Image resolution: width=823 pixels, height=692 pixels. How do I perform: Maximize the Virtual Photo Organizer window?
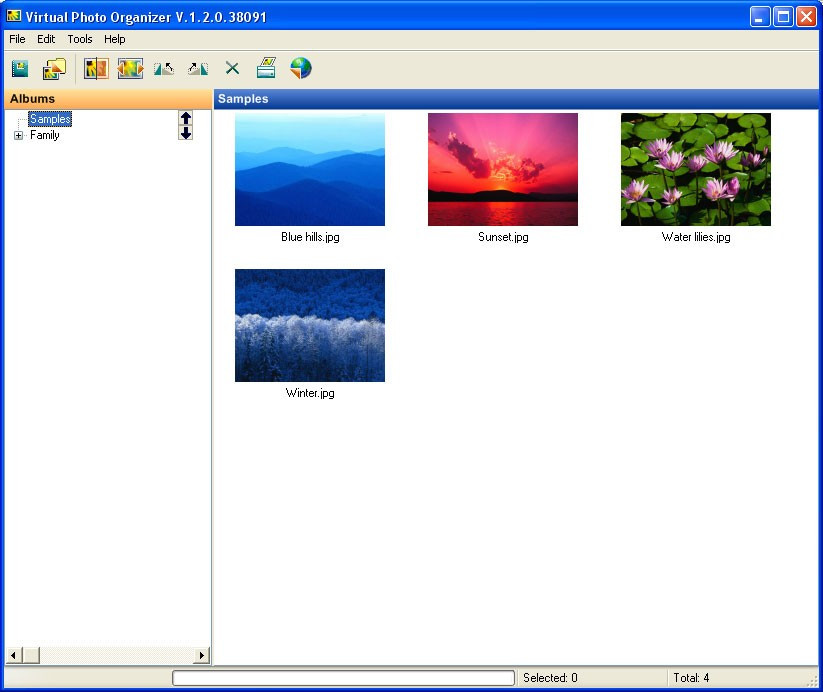pos(783,17)
